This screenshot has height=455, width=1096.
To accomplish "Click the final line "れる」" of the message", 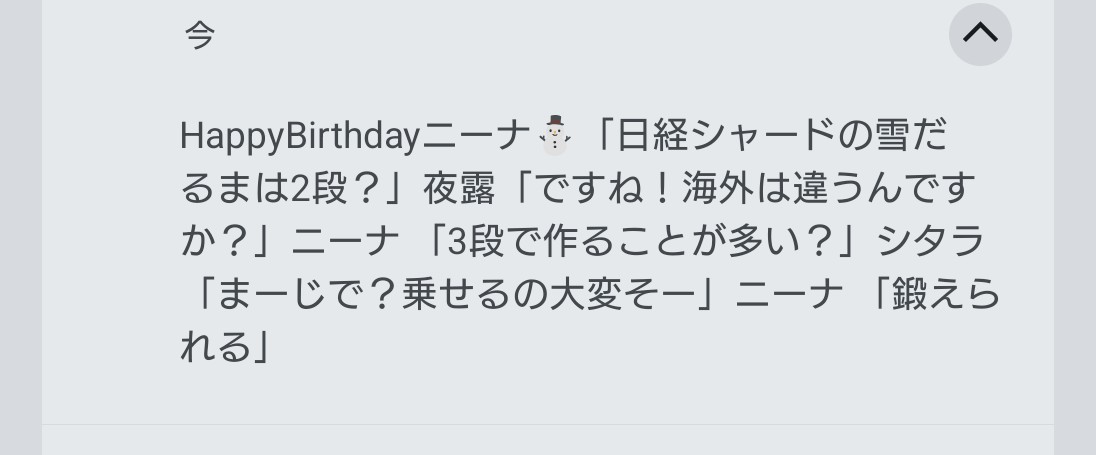I will (226, 348).
